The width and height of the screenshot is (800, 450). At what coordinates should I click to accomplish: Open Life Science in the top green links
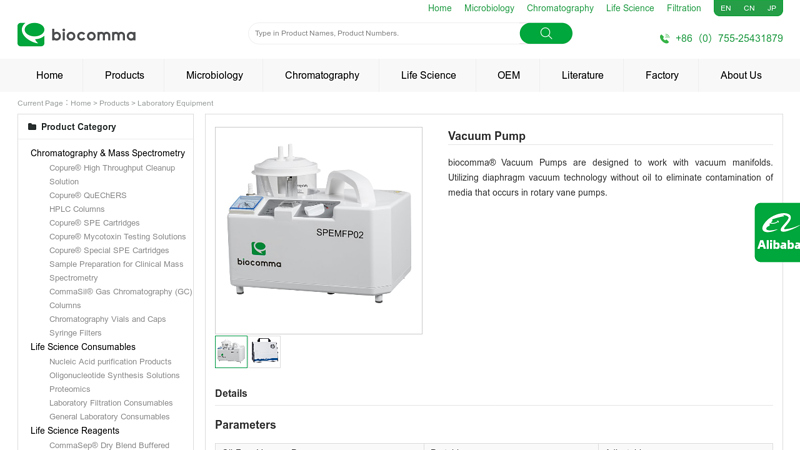(630, 8)
